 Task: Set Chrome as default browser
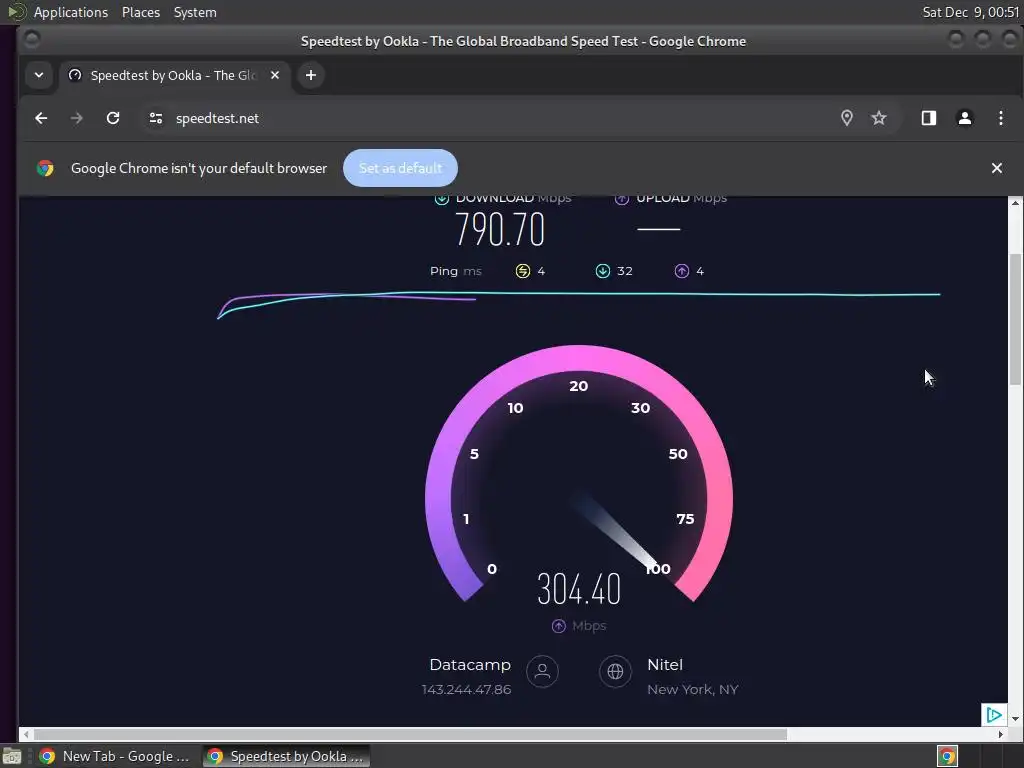point(400,168)
